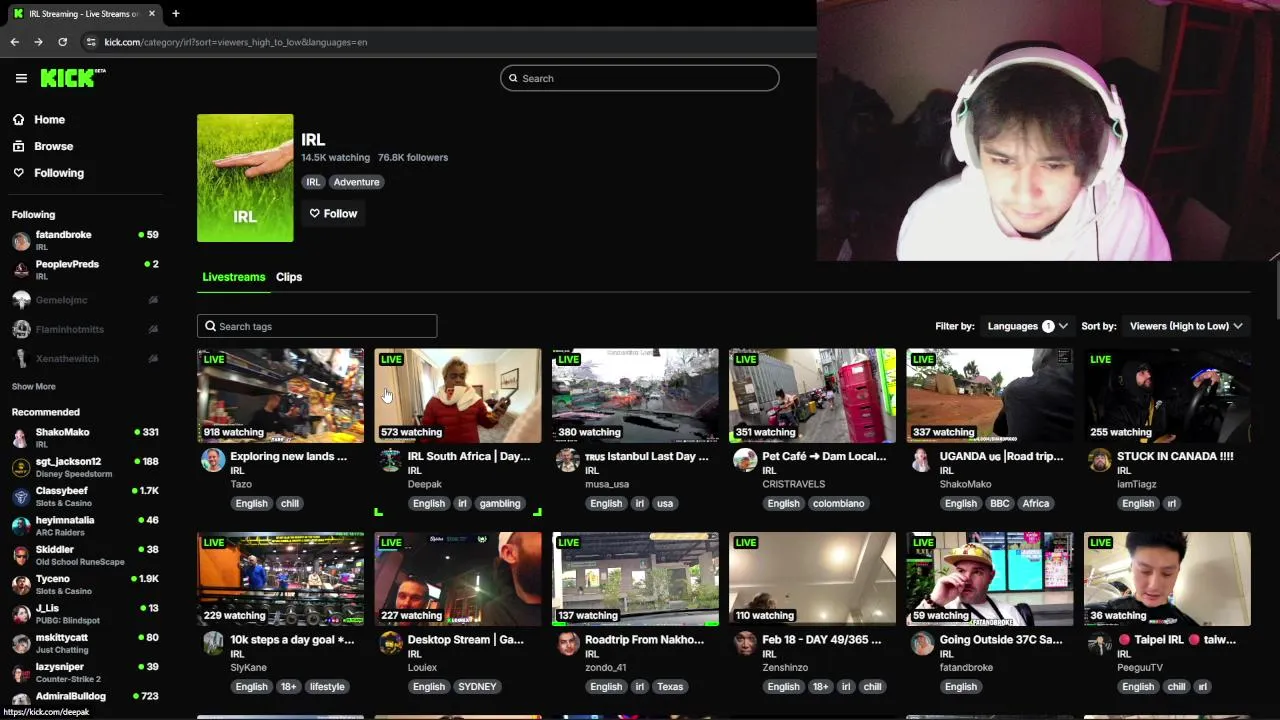Open AdmiralBulldog in Recommended list
The image size is (1280, 720).
[70, 696]
